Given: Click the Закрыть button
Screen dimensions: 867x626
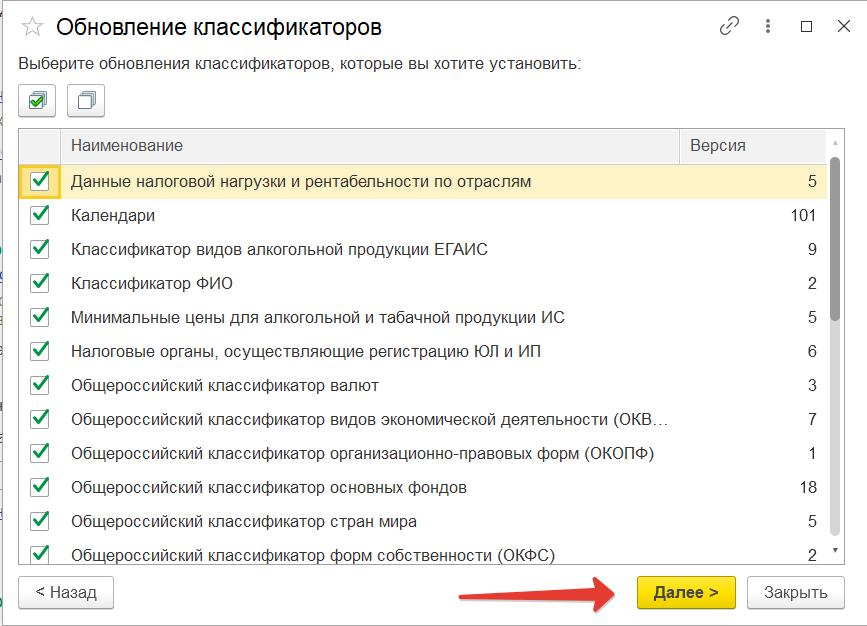Looking at the screenshot, I should click(796, 592).
